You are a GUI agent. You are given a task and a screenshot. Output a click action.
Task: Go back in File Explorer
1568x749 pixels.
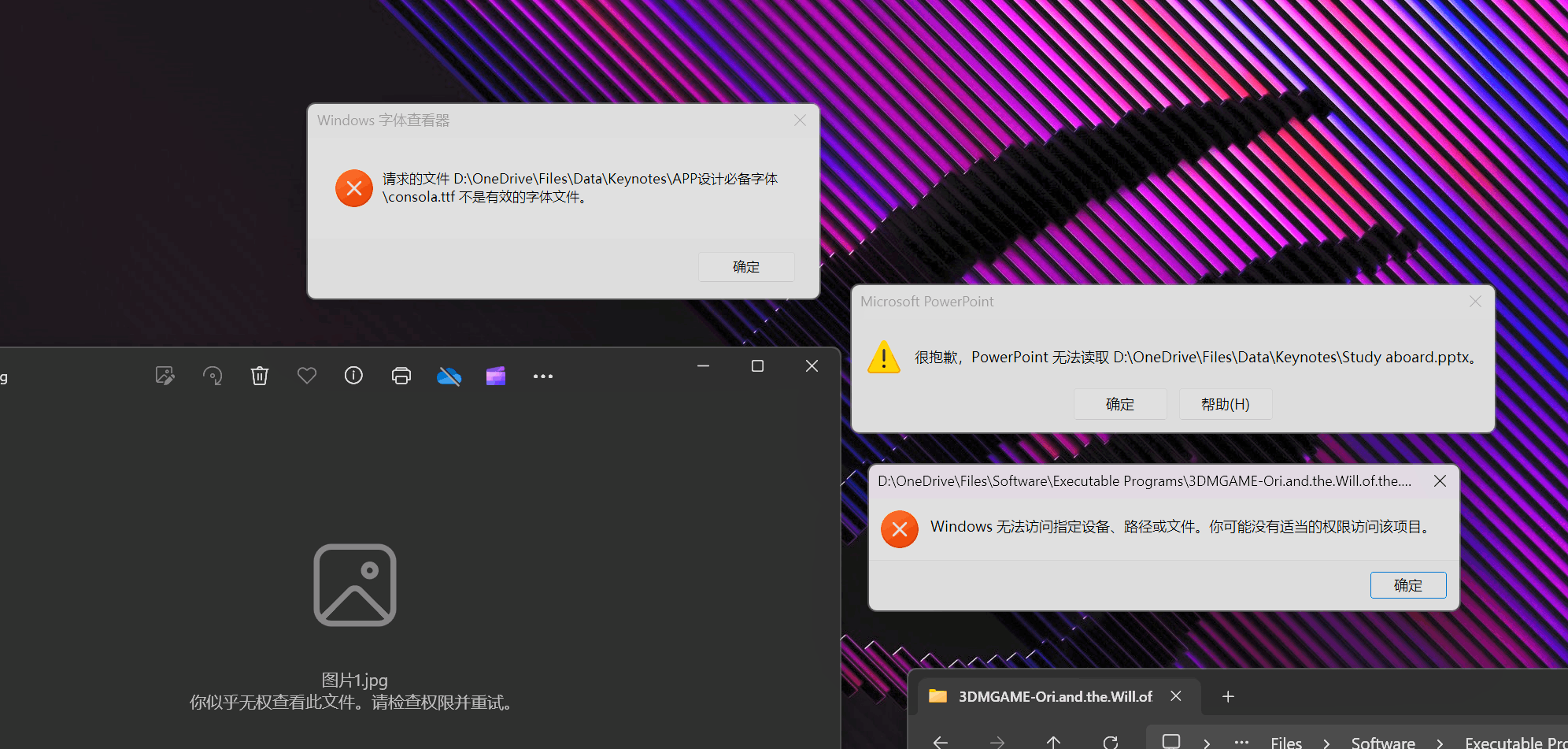pyautogui.click(x=941, y=742)
